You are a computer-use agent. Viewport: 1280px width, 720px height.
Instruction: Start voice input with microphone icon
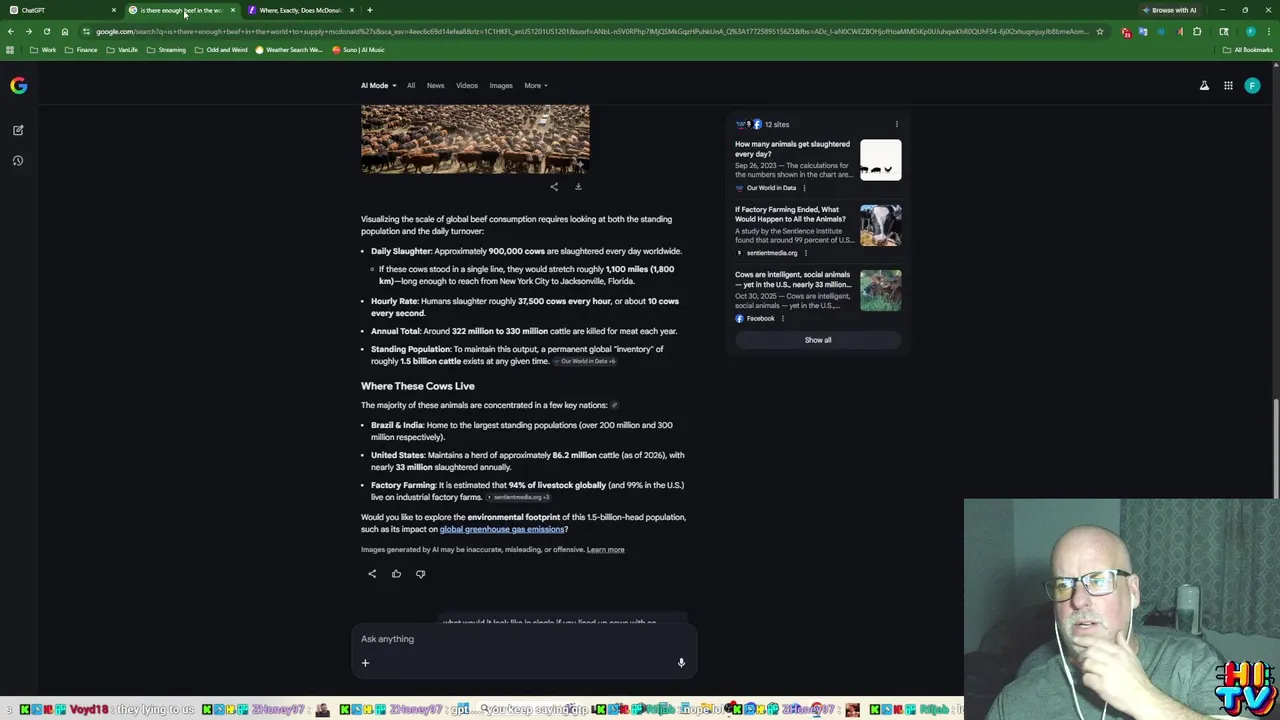point(681,663)
